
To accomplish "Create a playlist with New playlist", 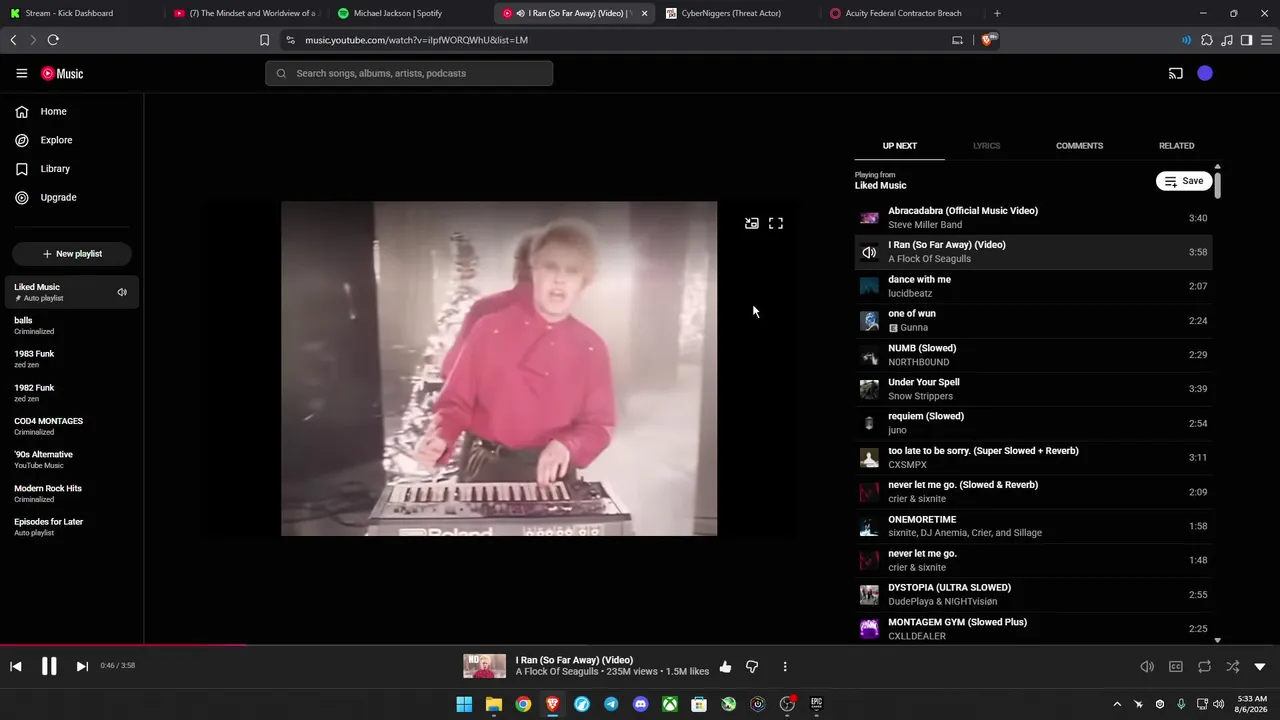I will 72,254.
